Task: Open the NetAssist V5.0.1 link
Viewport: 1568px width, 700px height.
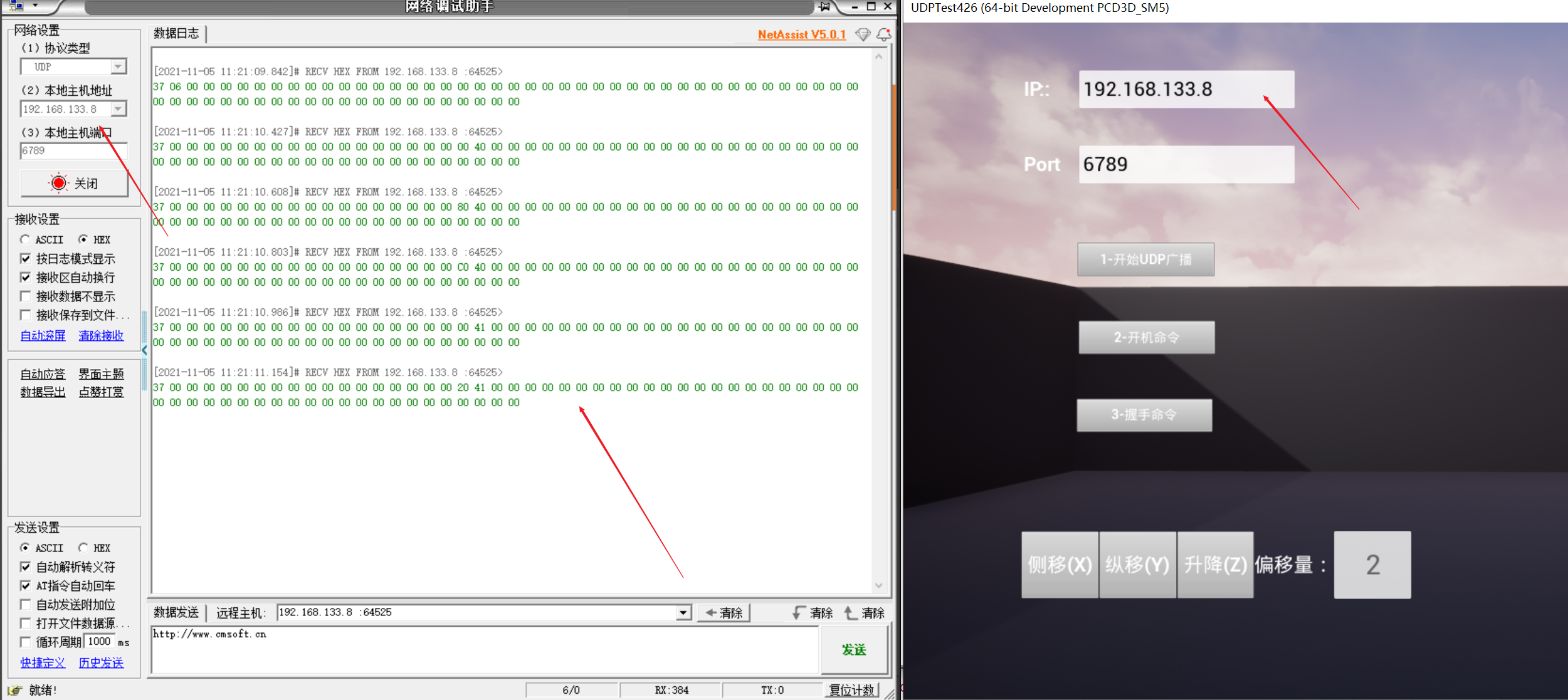Action: pyautogui.click(x=802, y=34)
